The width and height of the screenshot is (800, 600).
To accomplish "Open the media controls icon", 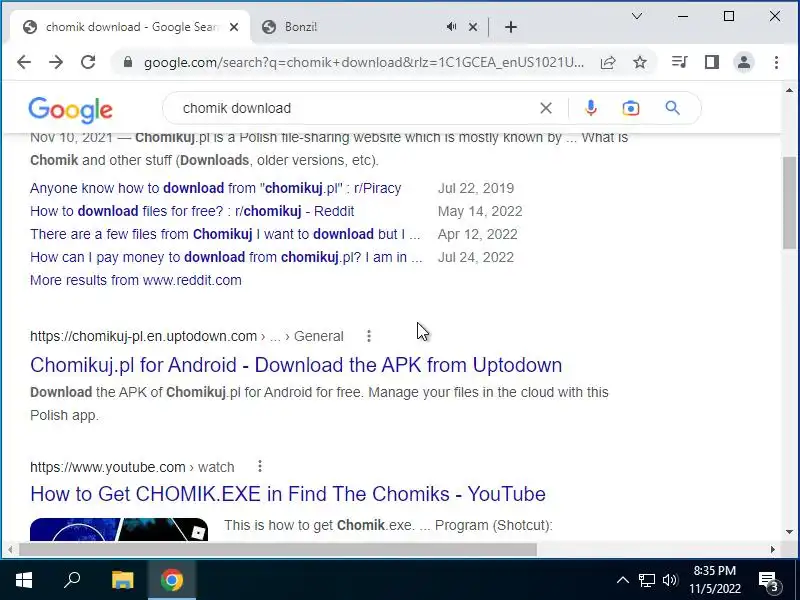I will tap(679, 62).
